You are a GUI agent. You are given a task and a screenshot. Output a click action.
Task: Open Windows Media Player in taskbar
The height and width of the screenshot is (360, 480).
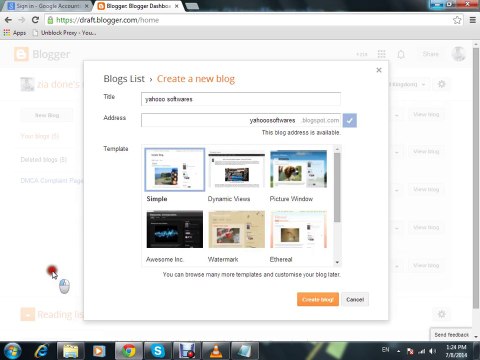pyautogui.click(x=99, y=351)
